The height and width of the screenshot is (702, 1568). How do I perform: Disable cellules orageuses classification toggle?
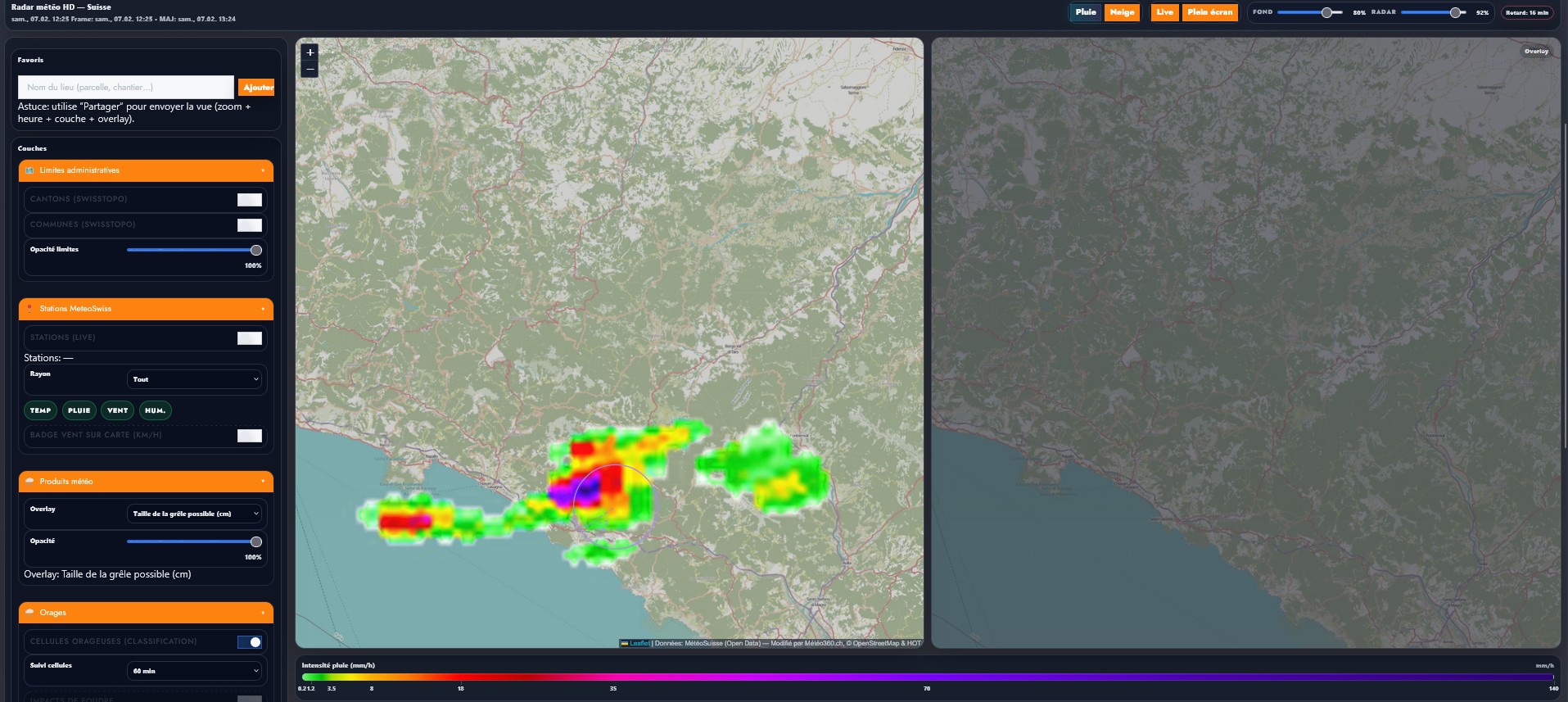pos(249,642)
